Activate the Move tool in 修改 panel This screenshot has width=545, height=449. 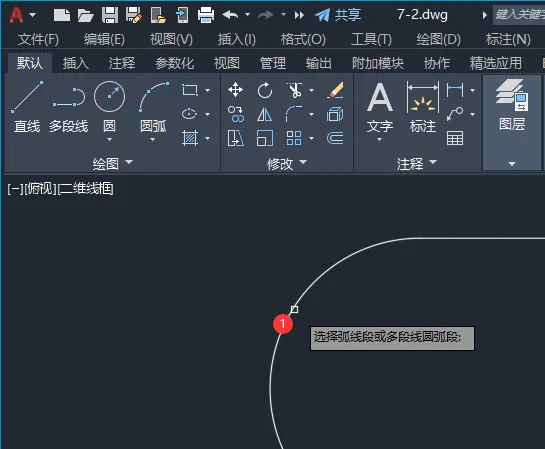click(x=235, y=90)
